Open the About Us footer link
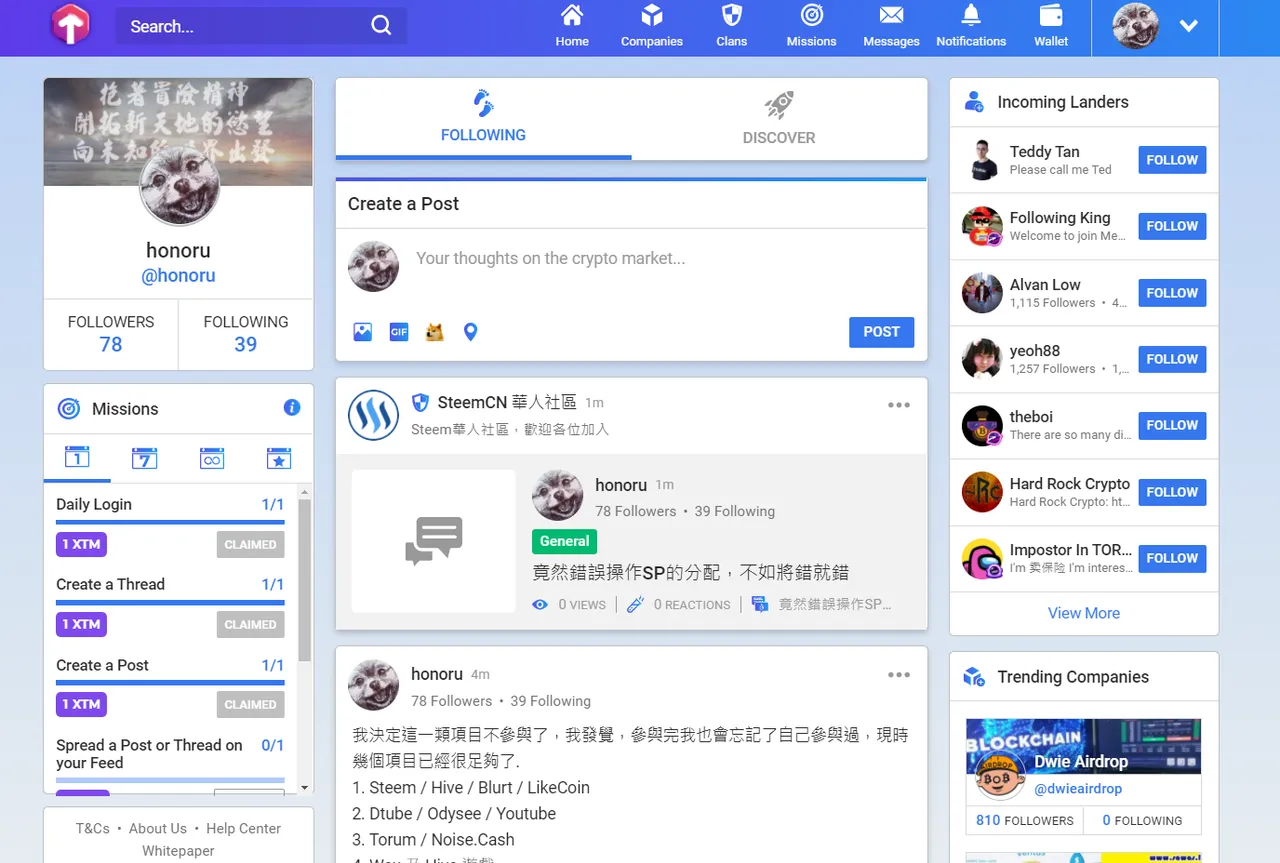1280x863 pixels. click(158, 828)
